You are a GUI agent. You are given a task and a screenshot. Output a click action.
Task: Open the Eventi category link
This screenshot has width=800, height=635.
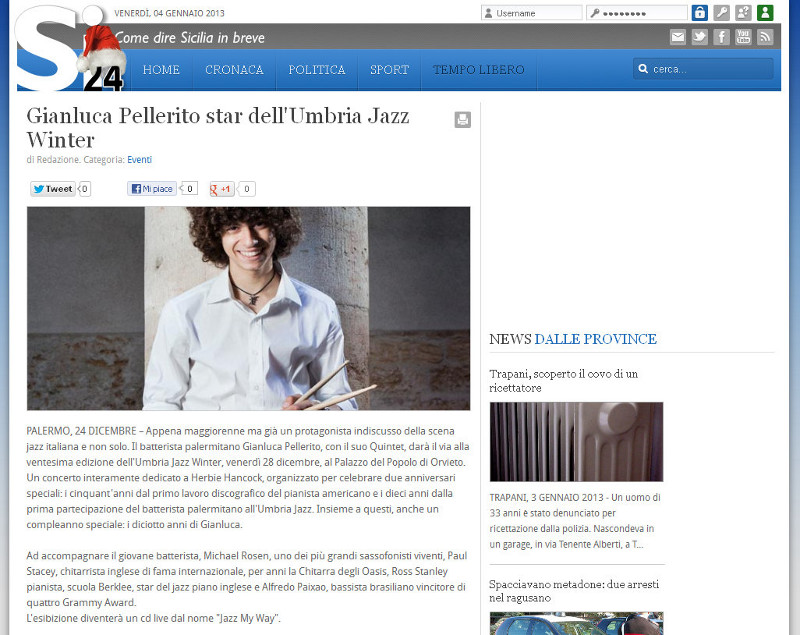(x=139, y=160)
